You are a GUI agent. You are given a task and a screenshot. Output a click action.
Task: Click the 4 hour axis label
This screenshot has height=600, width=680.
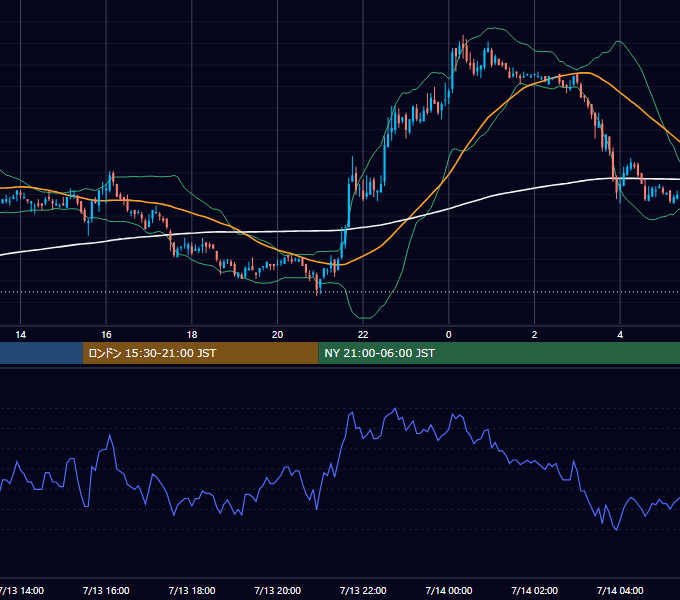pos(620,335)
